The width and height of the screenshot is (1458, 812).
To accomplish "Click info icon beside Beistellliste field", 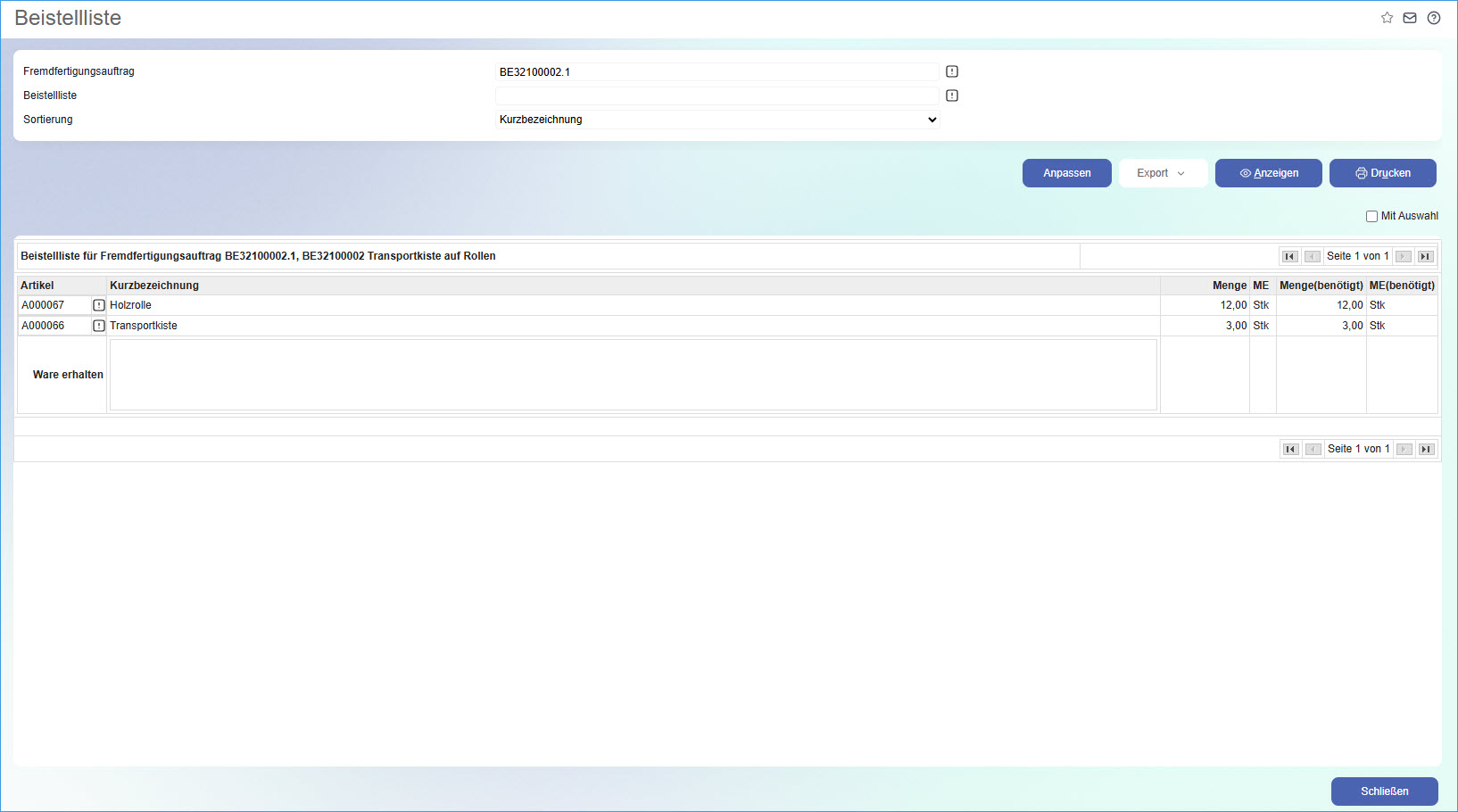I will coord(952,95).
